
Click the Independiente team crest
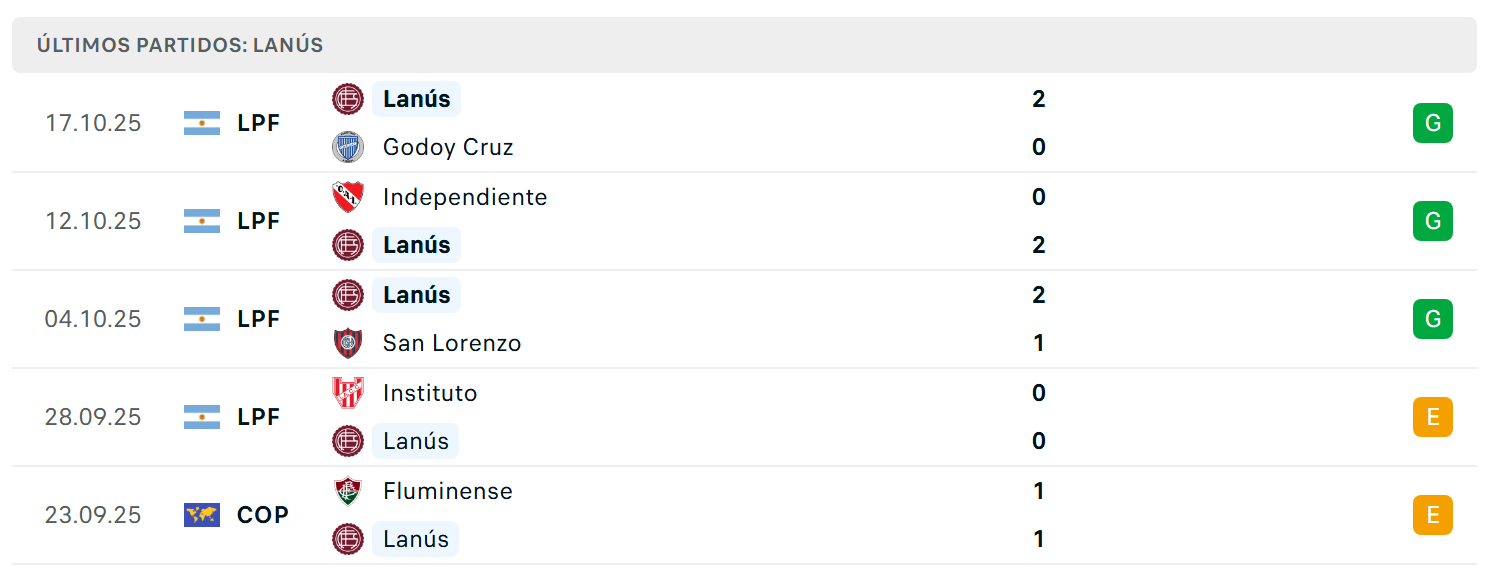pos(348,197)
